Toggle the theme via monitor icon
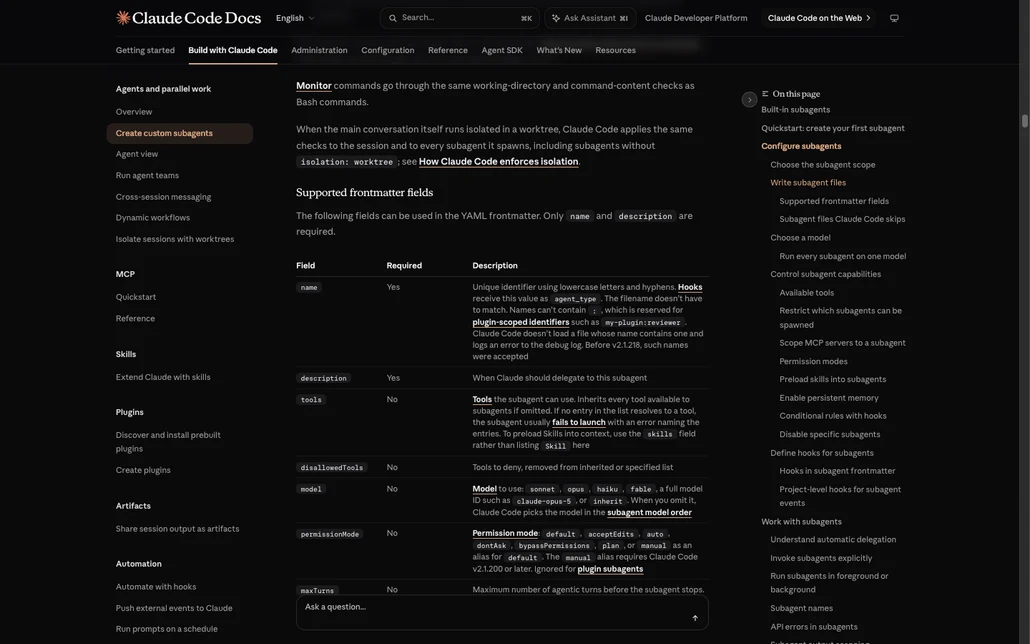The image size is (1030, 644). [x=894, y=18]
